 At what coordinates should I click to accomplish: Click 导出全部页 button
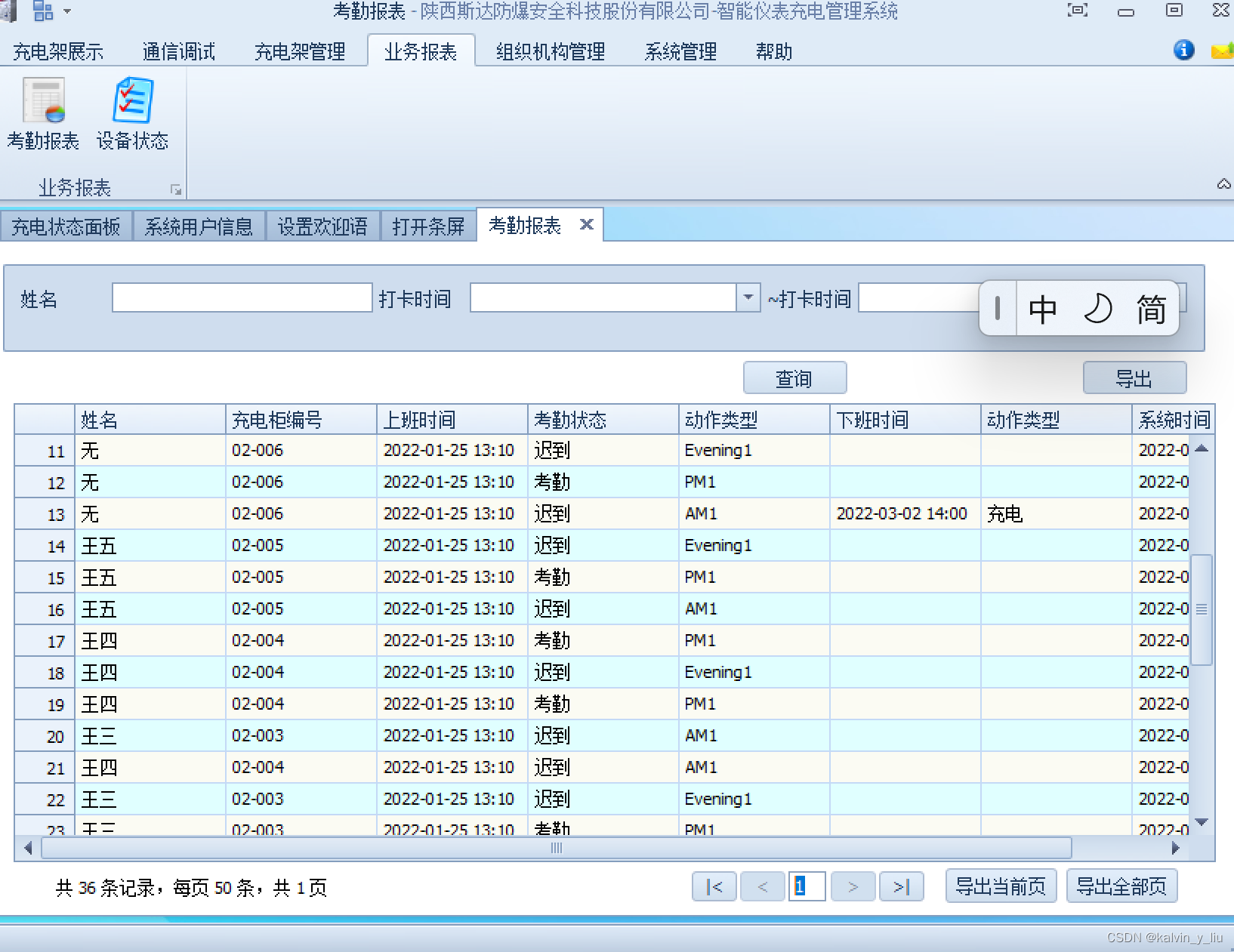pos(1121,886)
